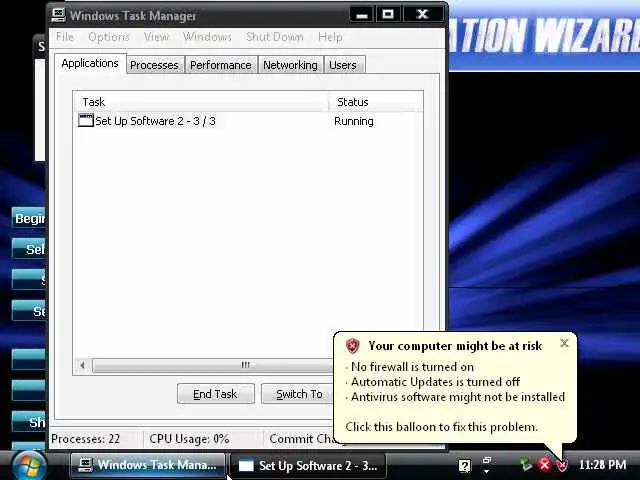This screenshot has width=640, height=480.
Task: Minimize the Windows Task Manager window
Action: coord(362,15)
